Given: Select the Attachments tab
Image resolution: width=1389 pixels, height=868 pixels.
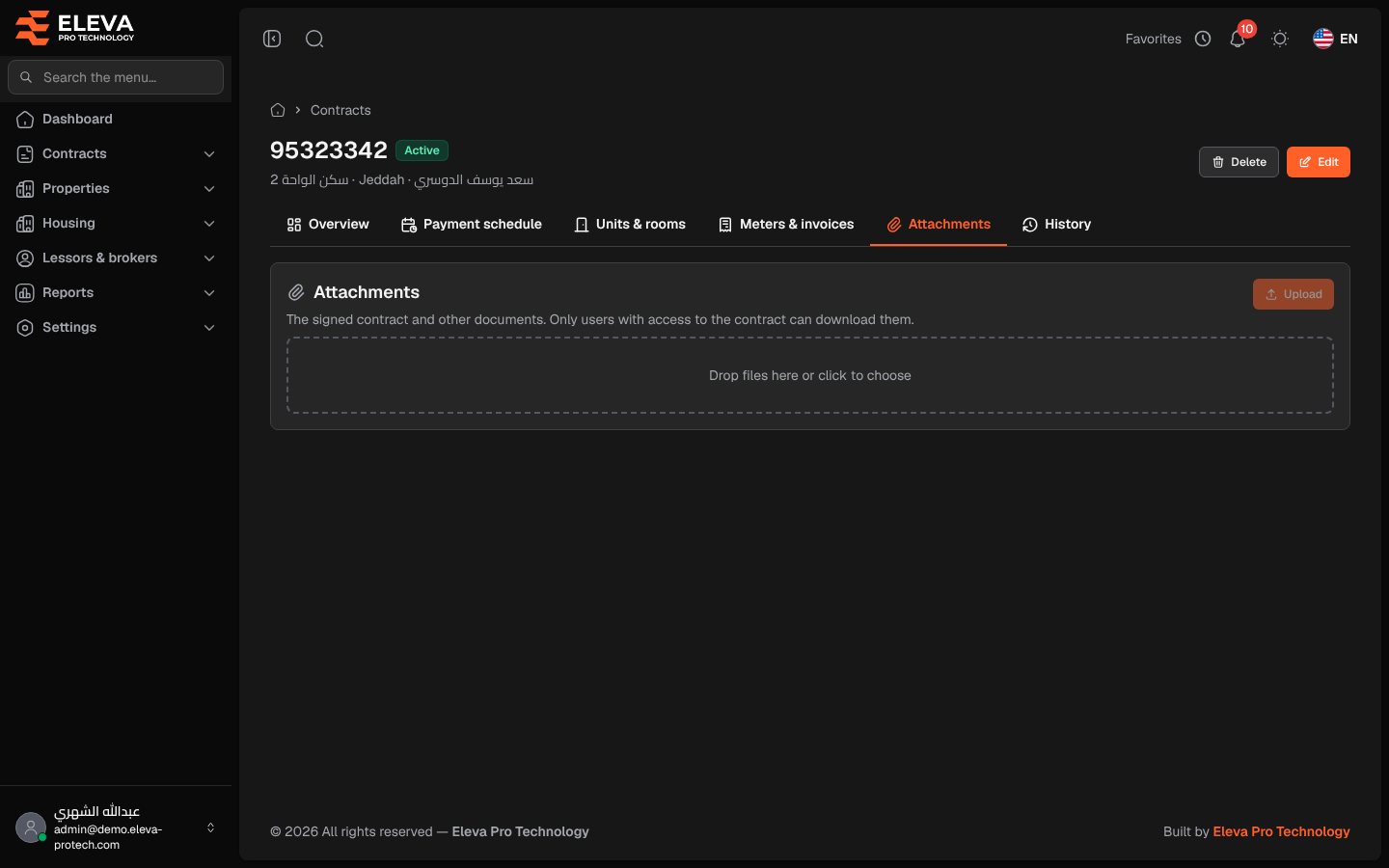Looking at the screenshot, I should pyautogui.click(x=939, y=225).
